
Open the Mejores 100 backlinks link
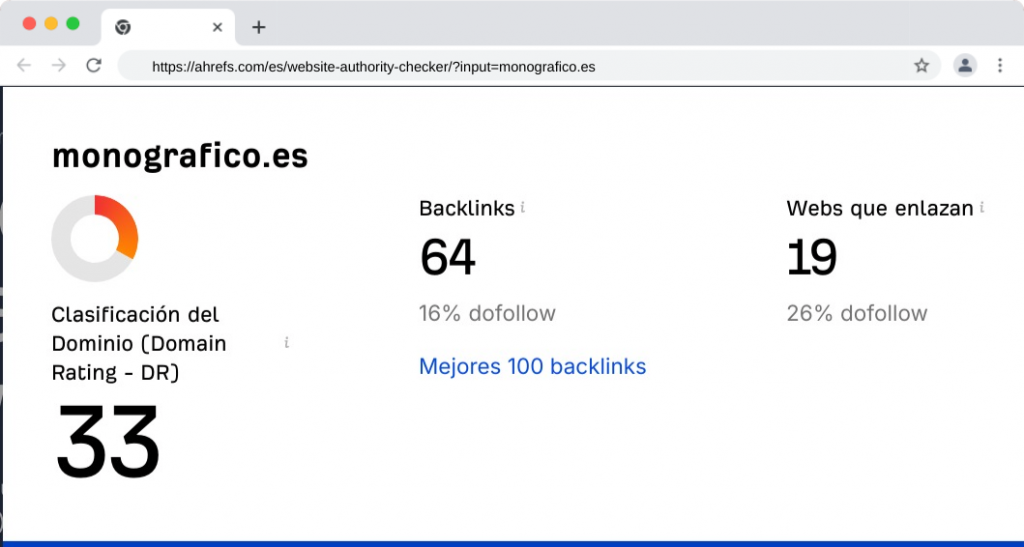532,366
